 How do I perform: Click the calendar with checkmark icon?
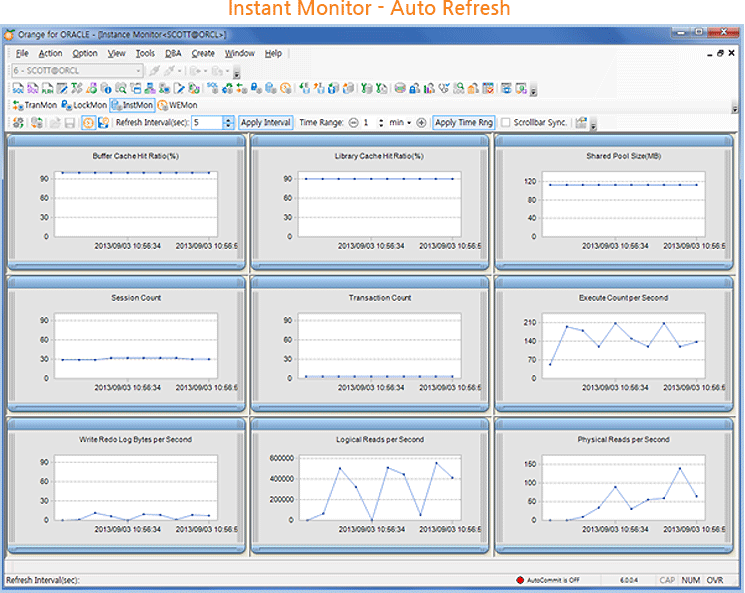(488, 88)
